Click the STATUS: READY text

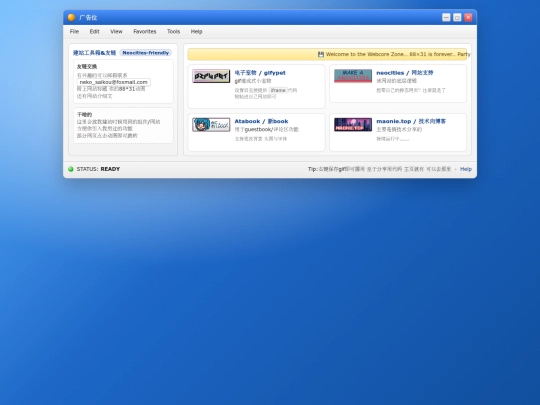click(x=98, y=169)
